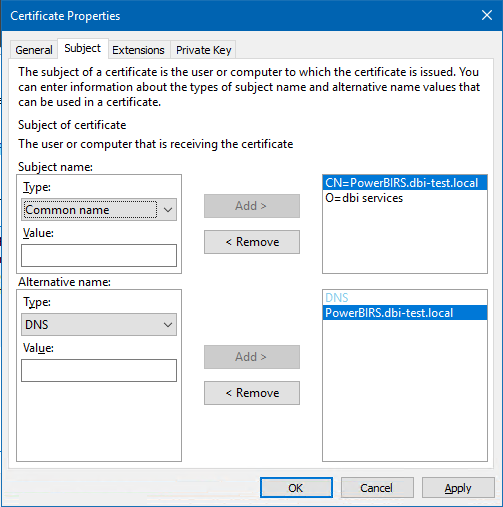Remove the selected subject name entry
This screenshot has width=503, height=507.
point(252,242)
